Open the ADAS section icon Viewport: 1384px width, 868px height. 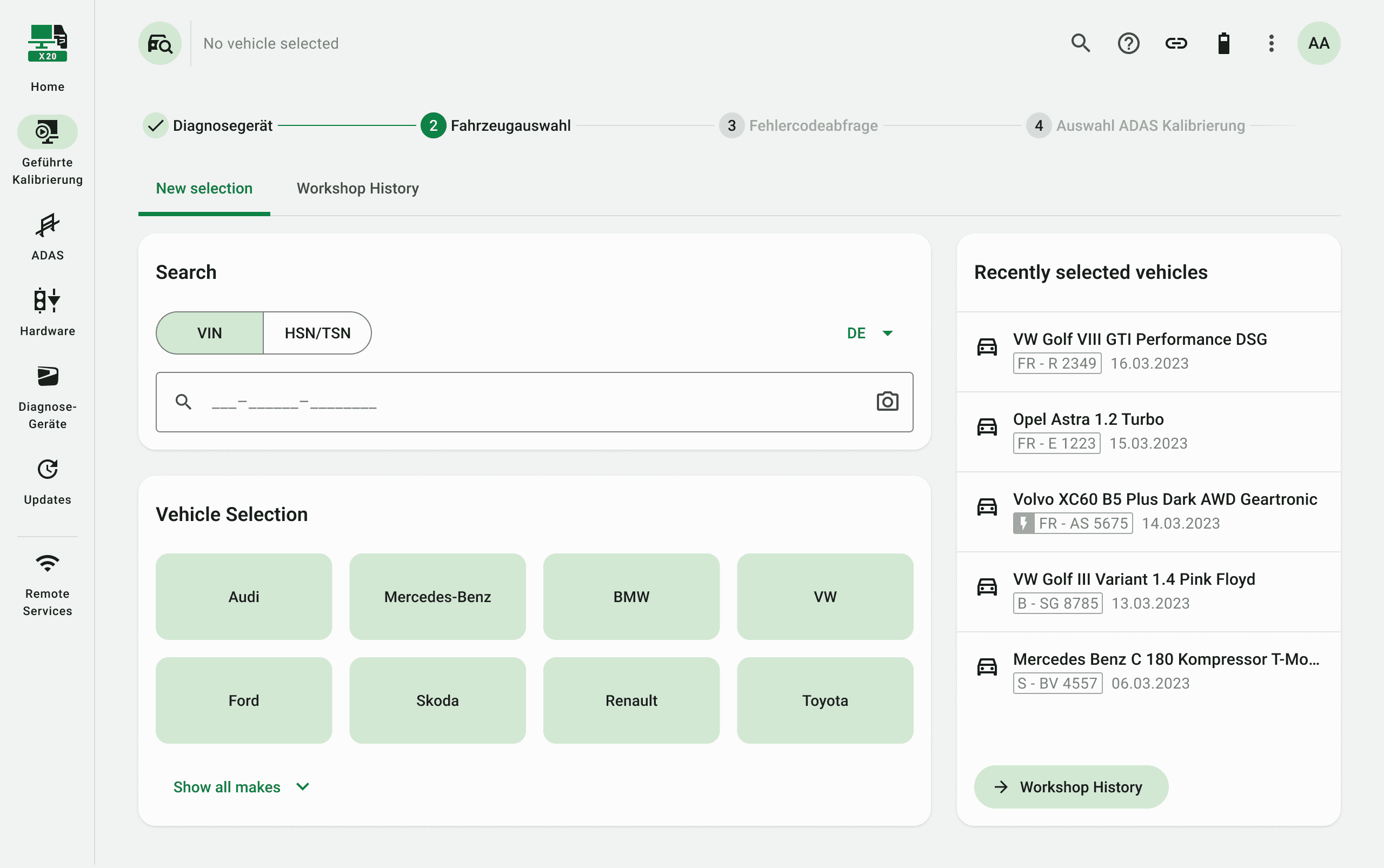[x=48, y=225]
